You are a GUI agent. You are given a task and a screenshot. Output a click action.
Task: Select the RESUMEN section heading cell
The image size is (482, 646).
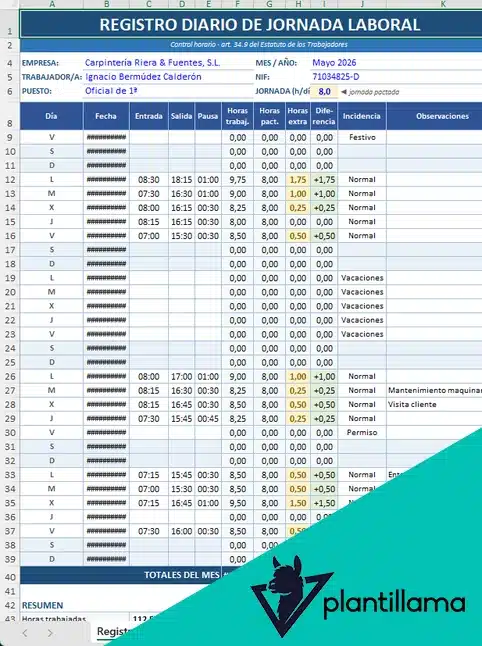[x=42, y=605]
